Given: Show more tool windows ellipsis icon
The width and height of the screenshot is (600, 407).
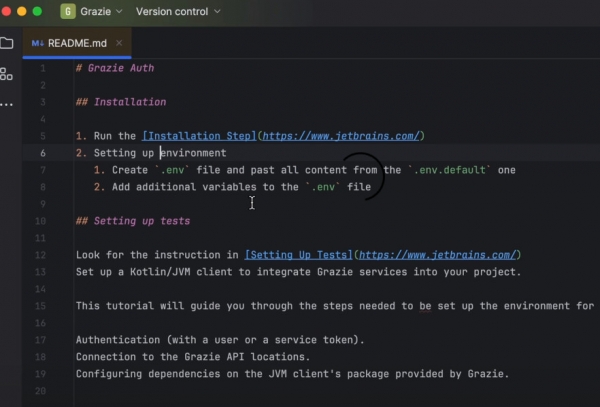Looking at the screenshot, I should [x=7, y=104].
